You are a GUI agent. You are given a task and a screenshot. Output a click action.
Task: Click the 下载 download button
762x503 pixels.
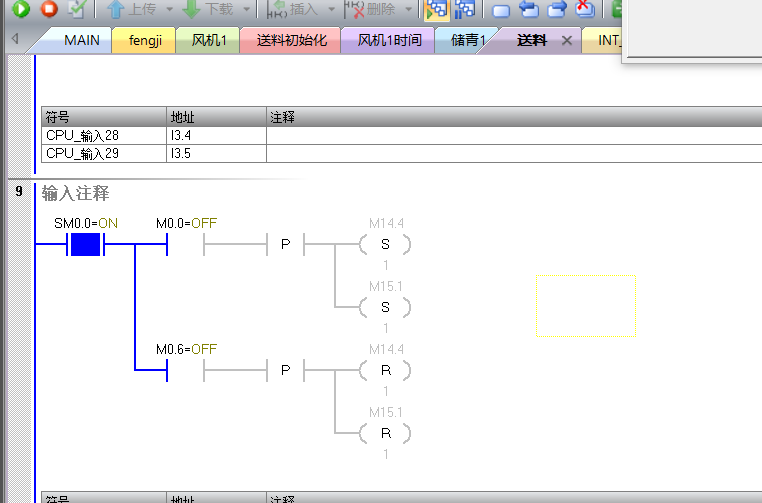[x=208, y=10]
